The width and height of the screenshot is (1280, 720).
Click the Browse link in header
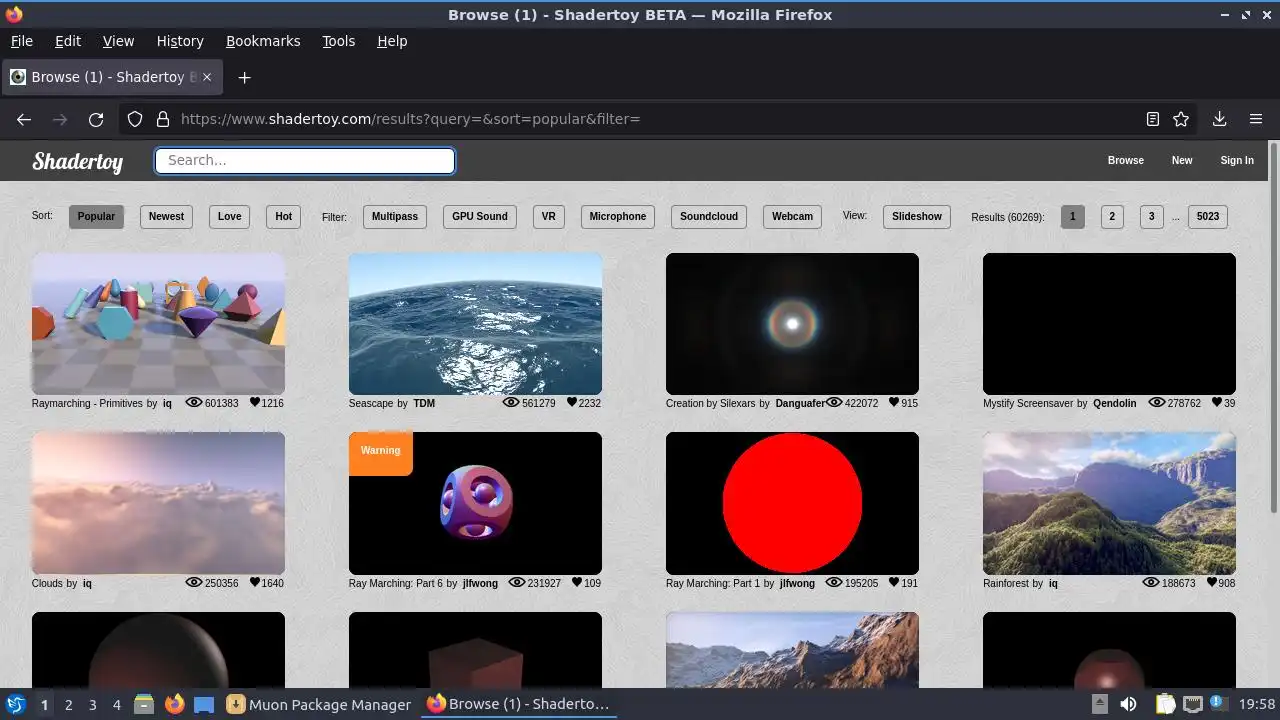pyautogui.click(x=1125, y=160)
